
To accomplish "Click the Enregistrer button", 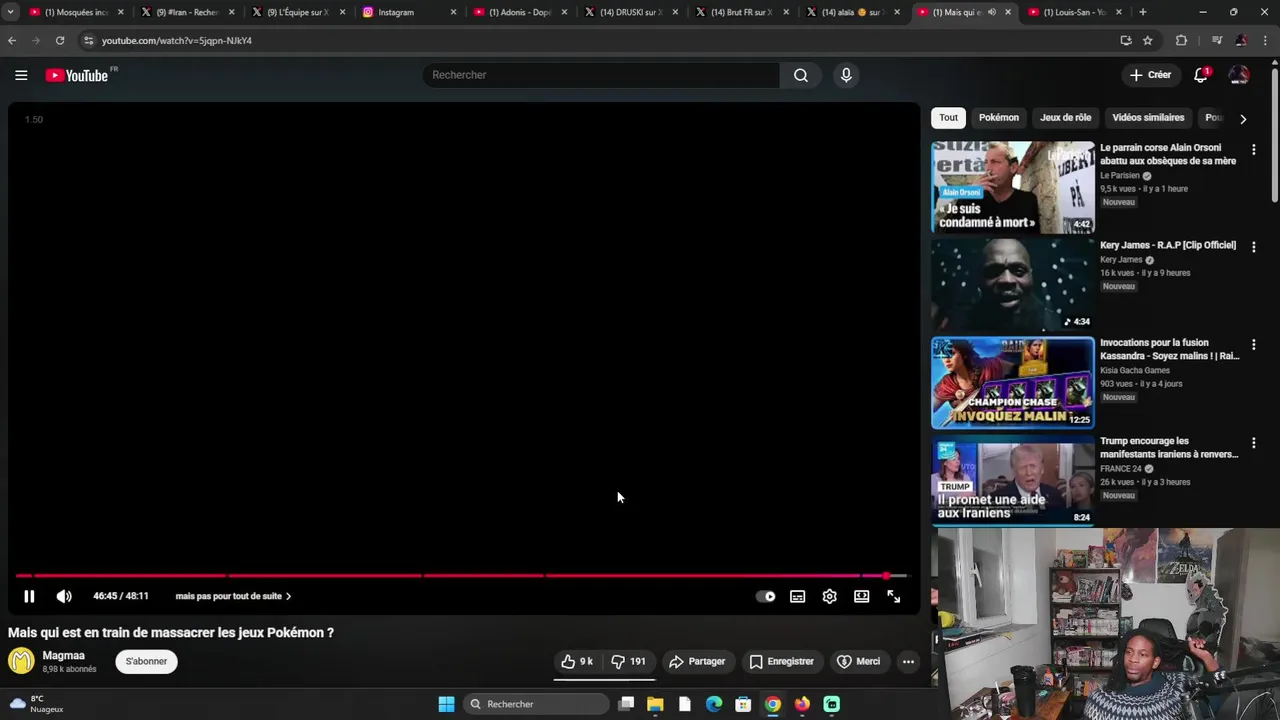I will (x=781, y=661).
